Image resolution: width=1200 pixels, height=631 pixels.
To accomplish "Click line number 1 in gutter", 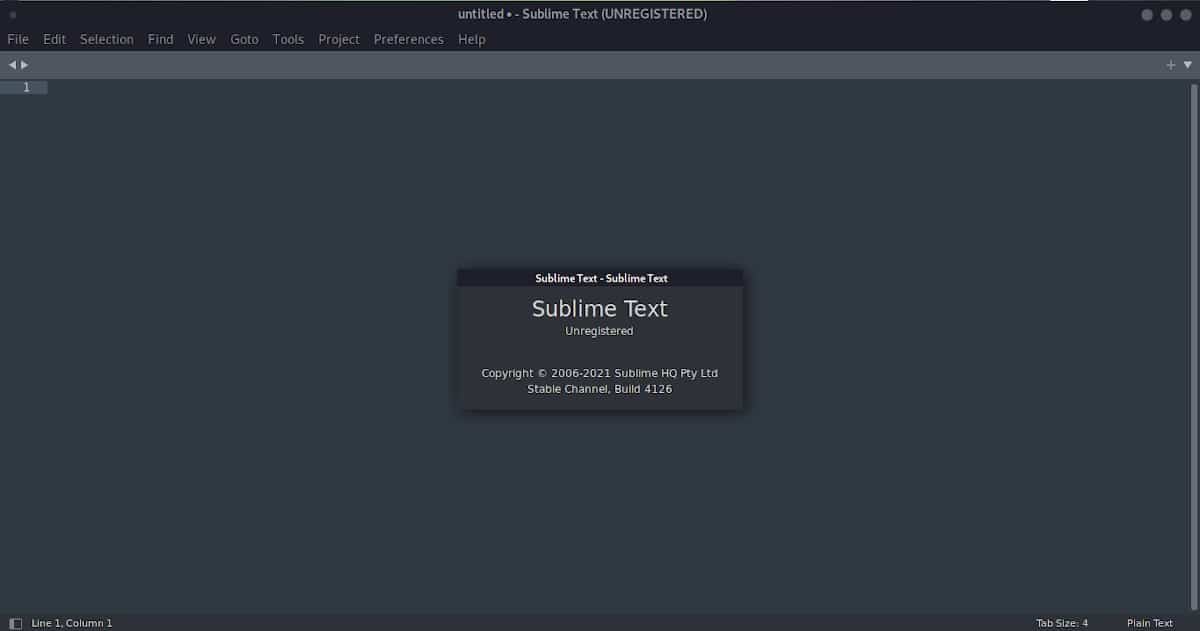I will [x=27, y=87].
